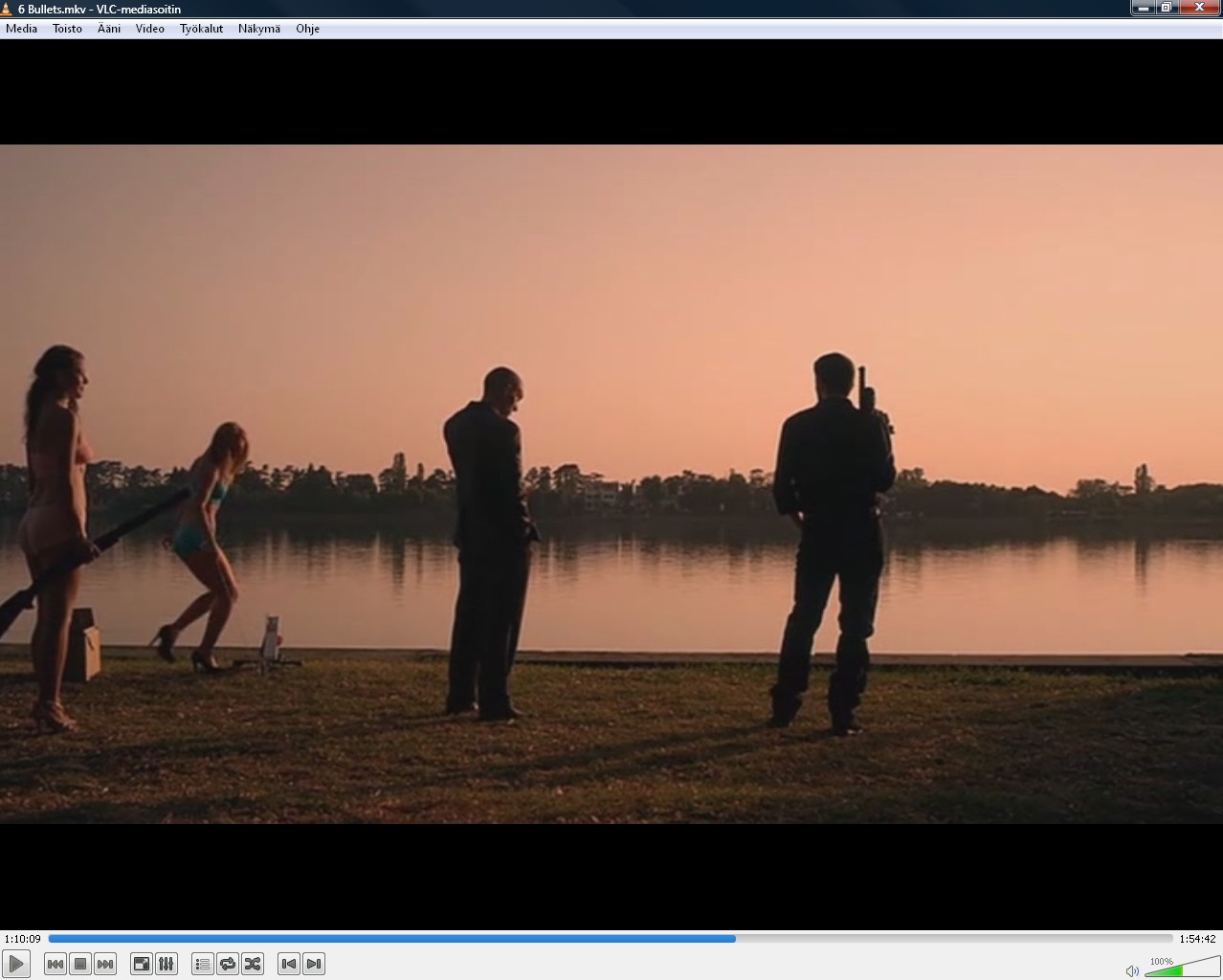Toggle fullscreen video mode
This screenshot has height=980, width=1223.
[141, 964]
